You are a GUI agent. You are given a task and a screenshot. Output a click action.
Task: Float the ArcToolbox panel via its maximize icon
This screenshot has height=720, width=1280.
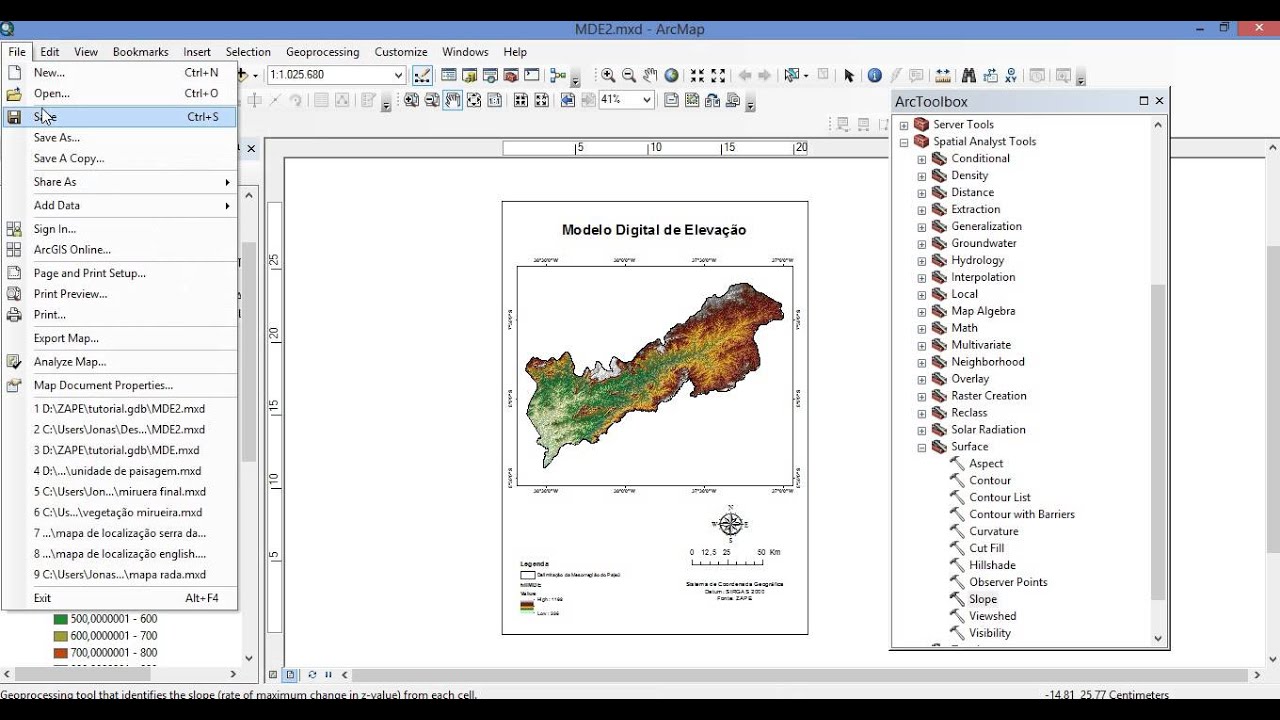pos(1144,101)
